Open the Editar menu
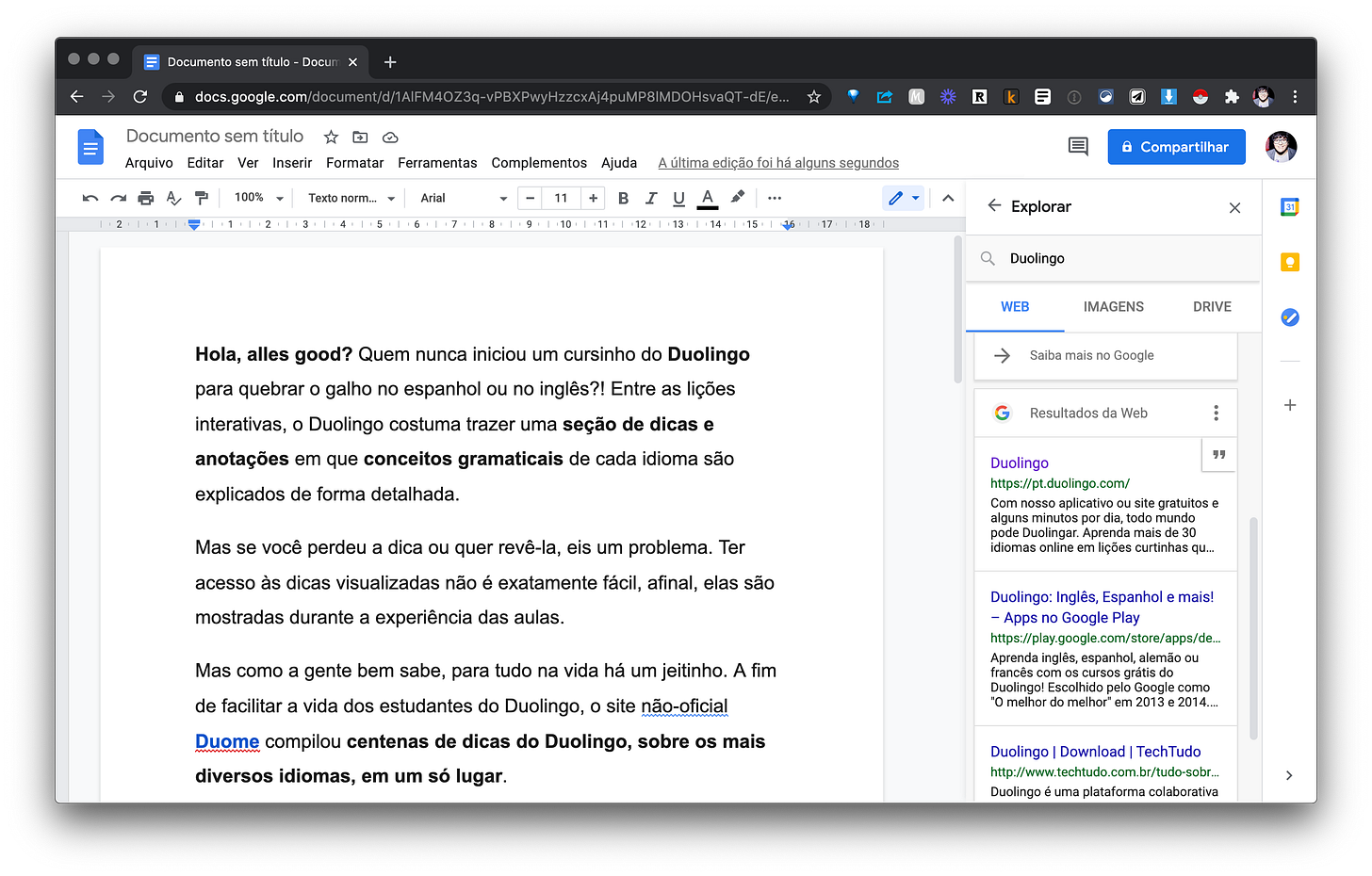The image size is (1372, 876). click(x=205, y=163)
